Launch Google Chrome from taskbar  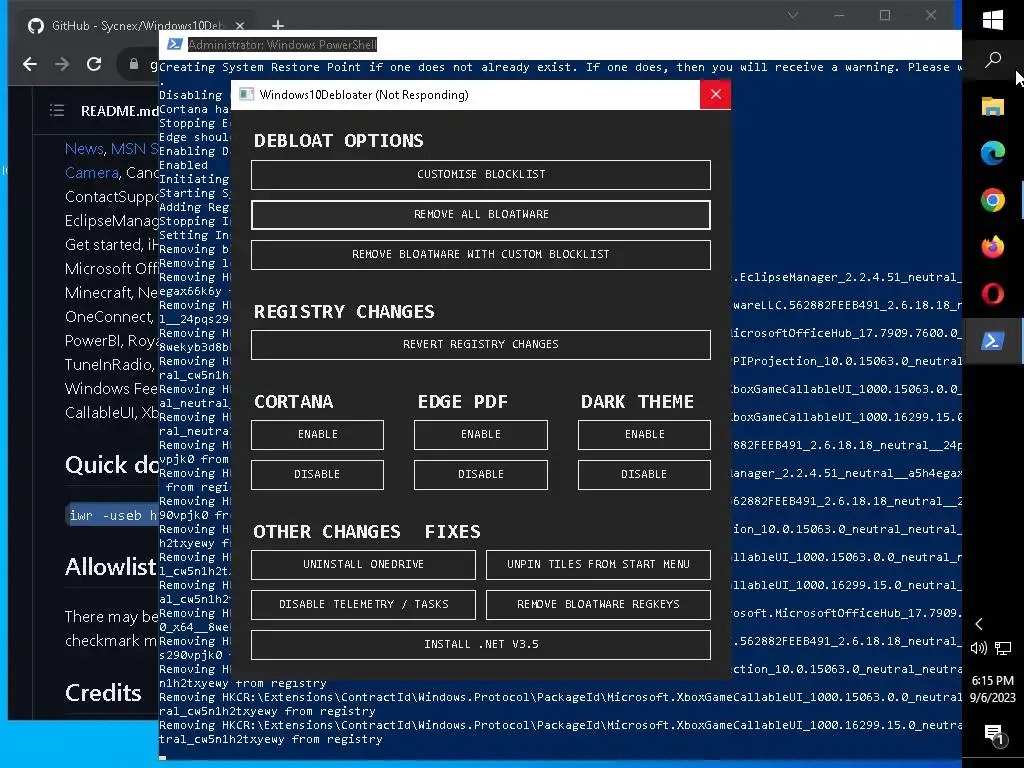point(993,200)
